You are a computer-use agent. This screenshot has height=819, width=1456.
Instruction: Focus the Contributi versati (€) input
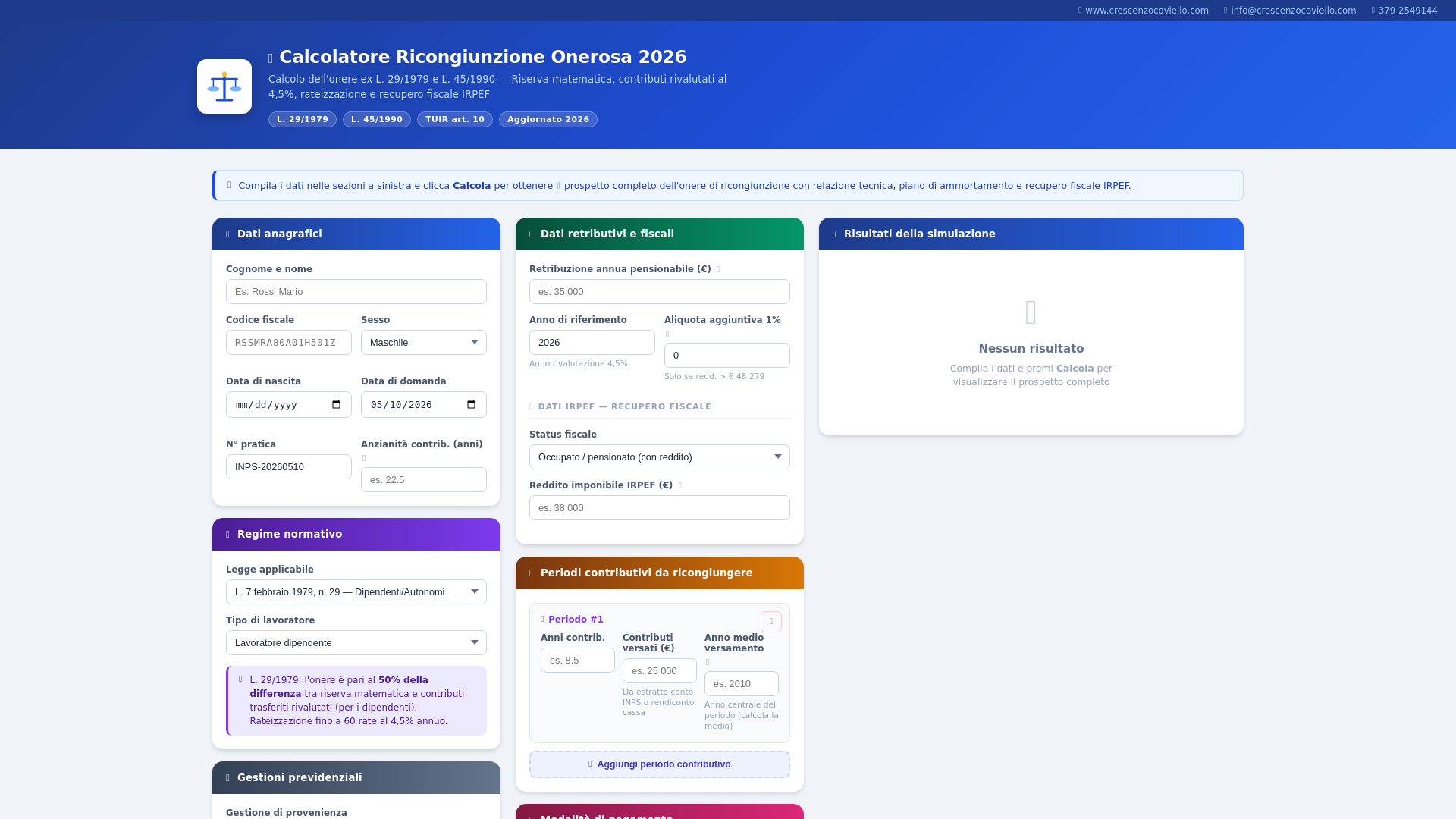tap(660, 671)
